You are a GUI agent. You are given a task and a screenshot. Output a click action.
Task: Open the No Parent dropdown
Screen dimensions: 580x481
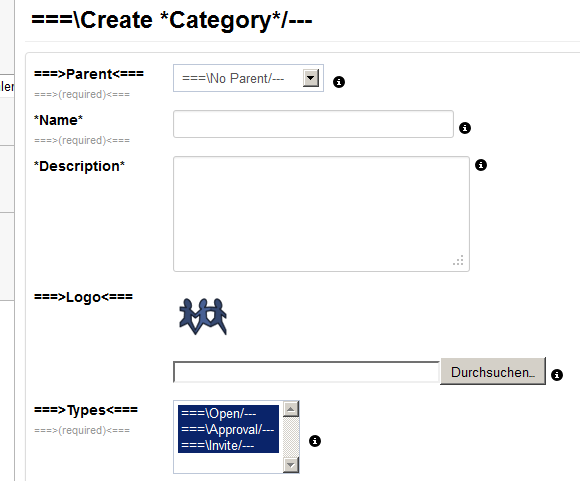pyautogui.click(x=248, y=78)
